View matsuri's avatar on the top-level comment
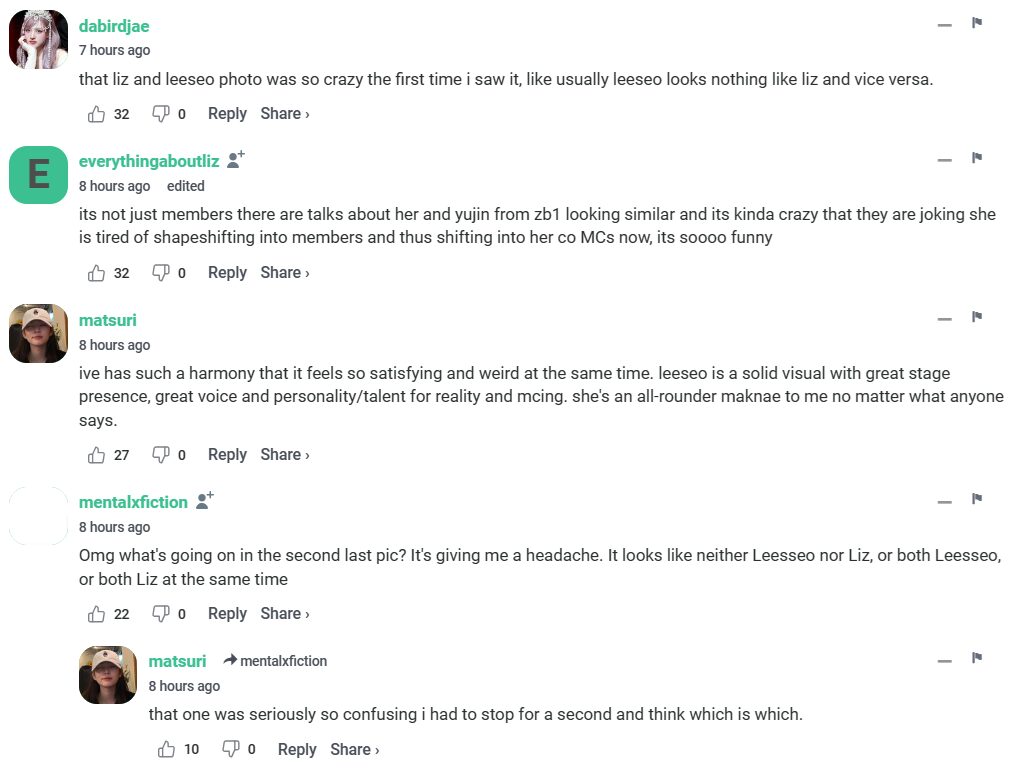 click(38, 333)
